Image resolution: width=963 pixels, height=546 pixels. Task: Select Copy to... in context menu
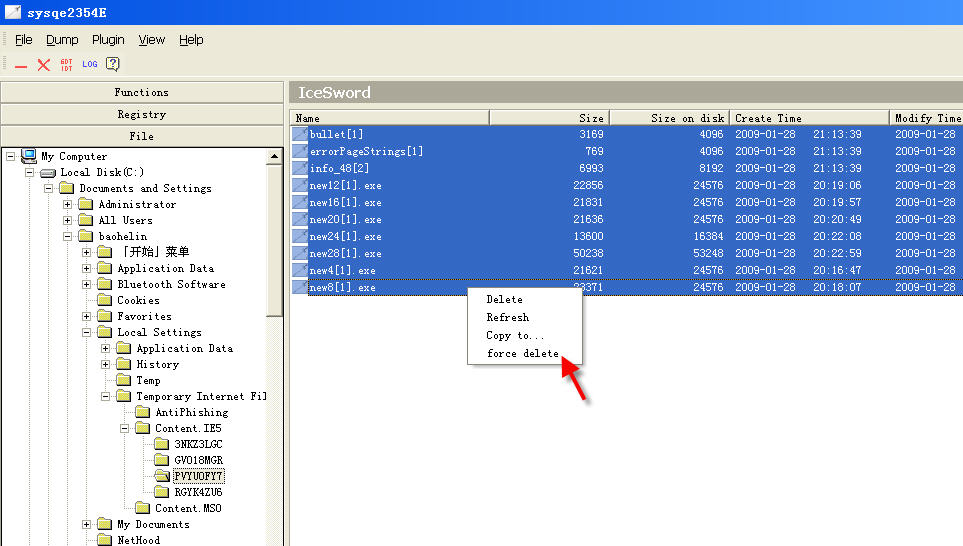(x=515, y=335)
